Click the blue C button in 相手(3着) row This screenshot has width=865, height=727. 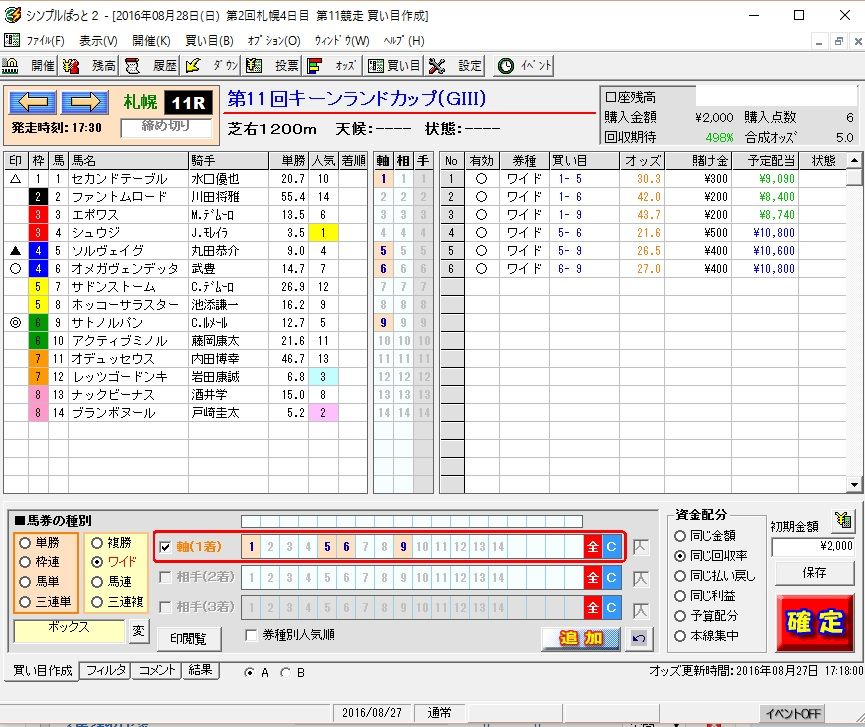click(611, 607)
